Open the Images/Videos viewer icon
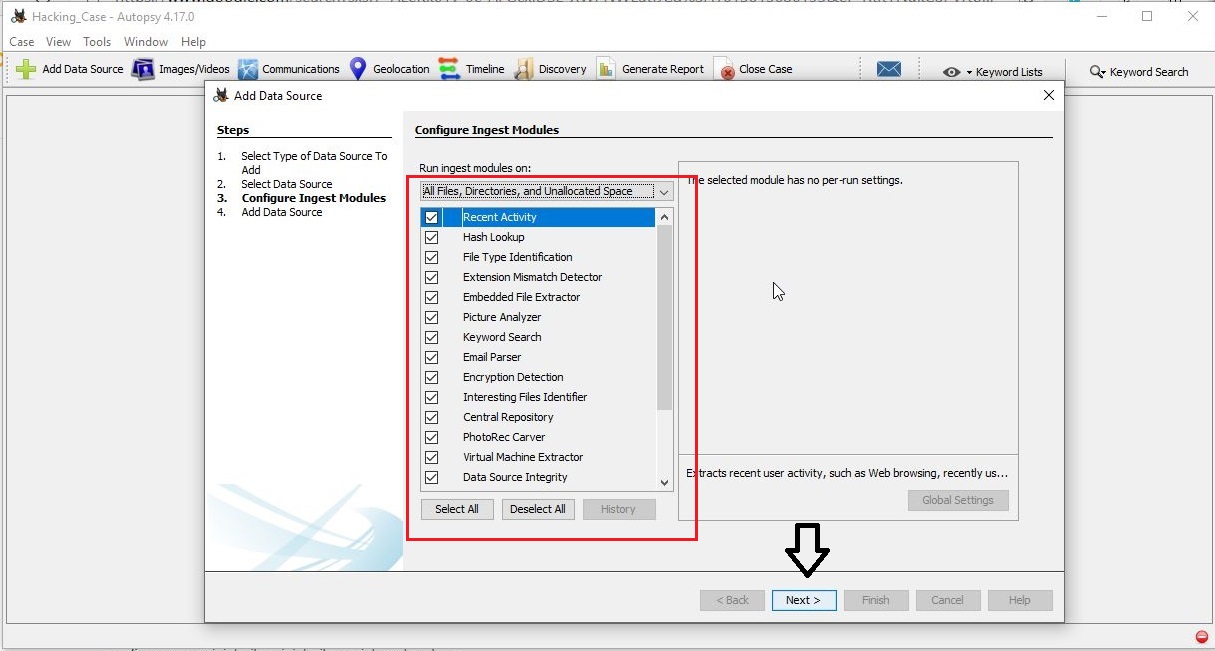 (x=143, y=69)
